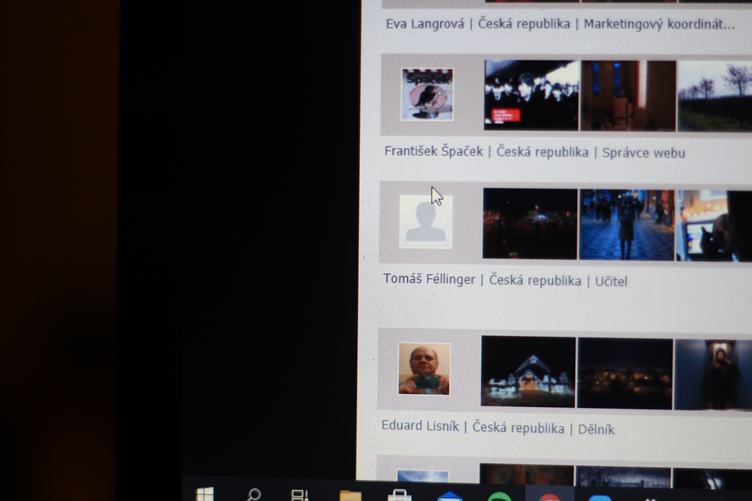Viewport: 752px width, 501px height.
Task: Open the Windows Start menu
Action: (205, 494)
